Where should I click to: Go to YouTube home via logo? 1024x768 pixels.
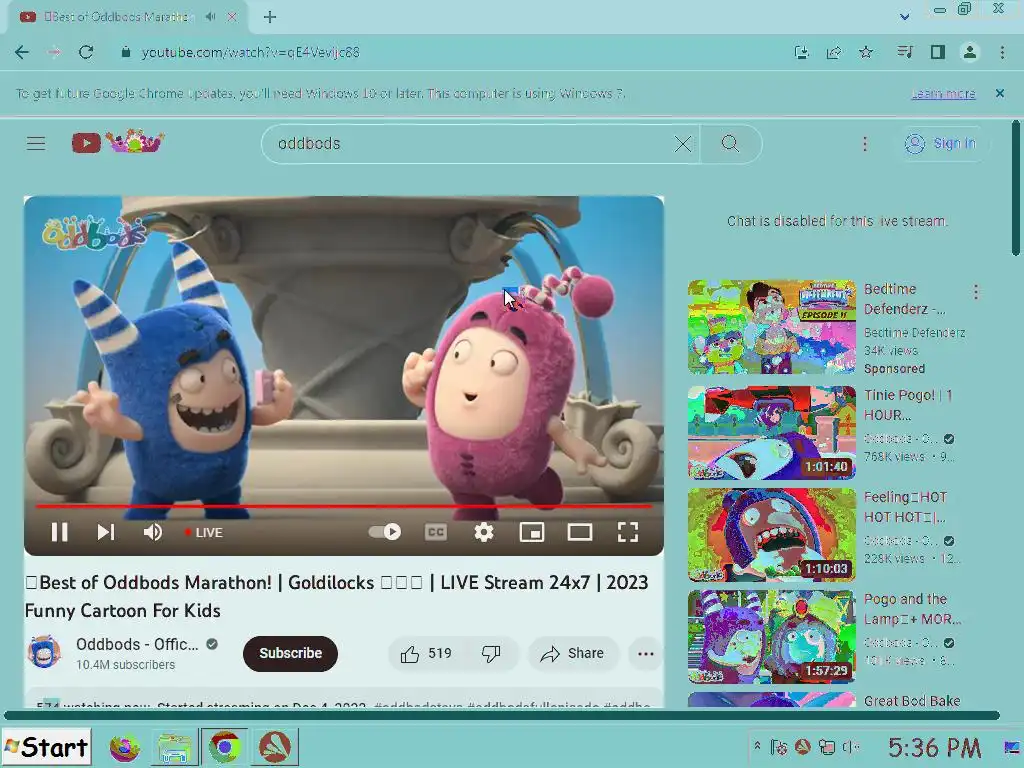coord(118,142)
